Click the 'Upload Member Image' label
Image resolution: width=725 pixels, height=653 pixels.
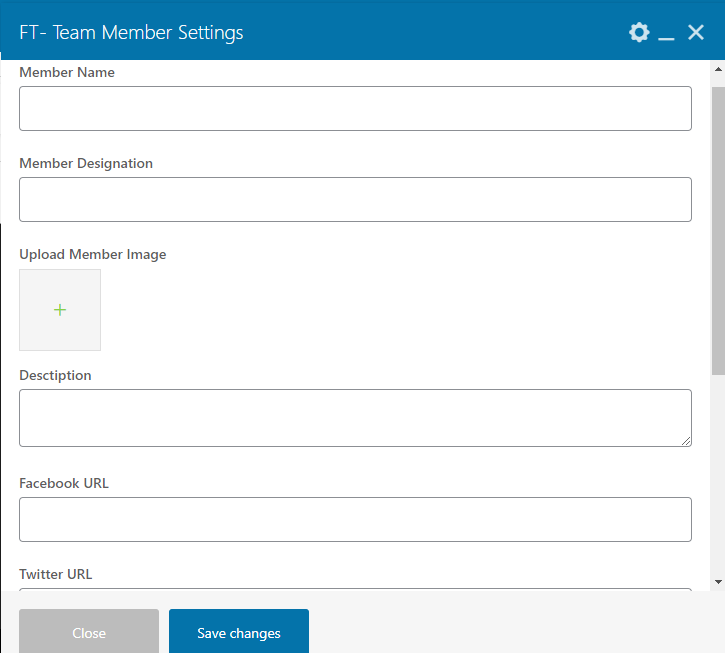click(93, 254)
